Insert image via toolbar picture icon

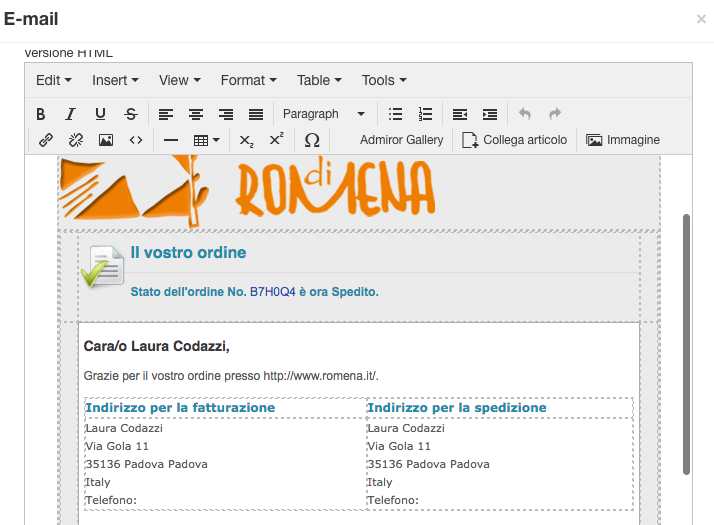click(106, 140)
